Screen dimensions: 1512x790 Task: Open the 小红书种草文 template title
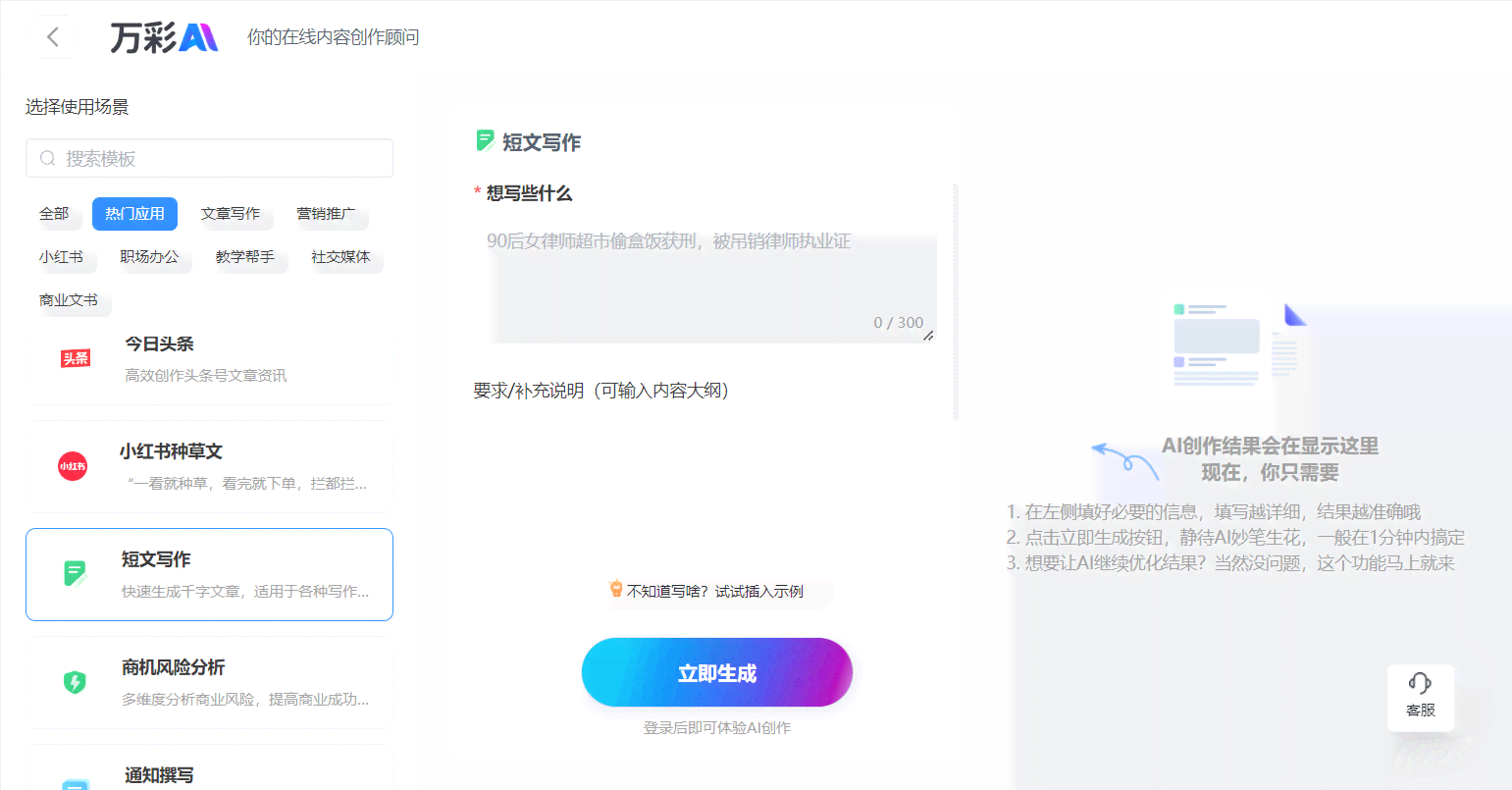[x=171, y=451]
